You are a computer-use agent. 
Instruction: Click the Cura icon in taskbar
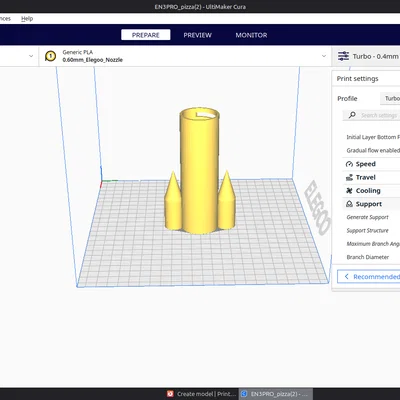244,394
